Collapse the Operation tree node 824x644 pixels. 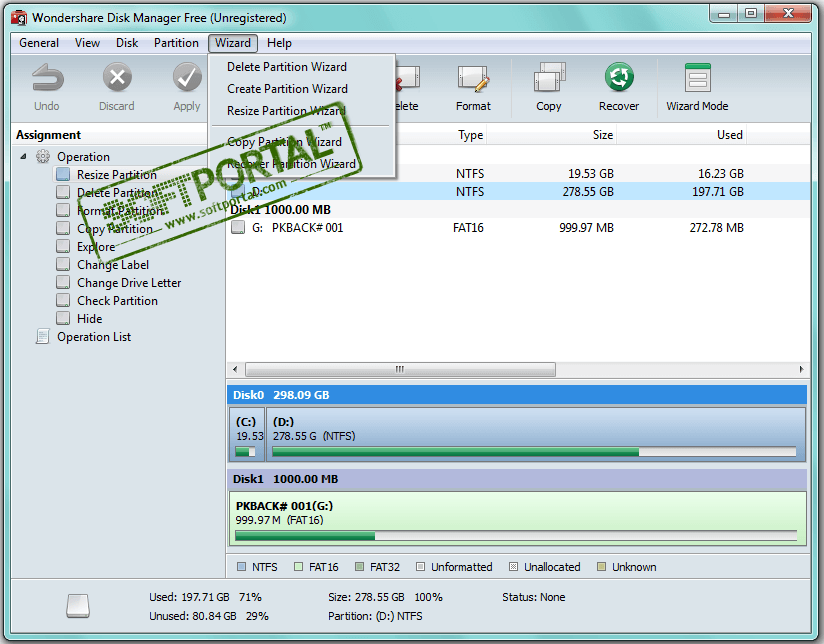pyautogui.click(x=23, y=156)
